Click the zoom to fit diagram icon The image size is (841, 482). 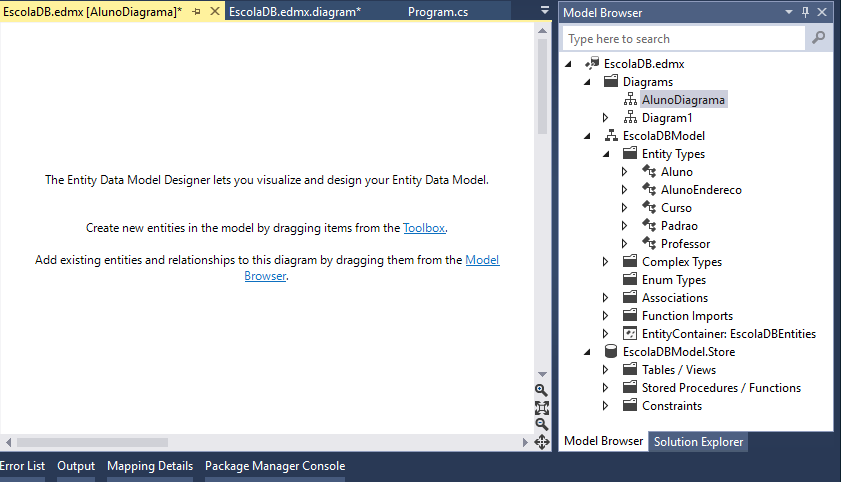(542, 408)
